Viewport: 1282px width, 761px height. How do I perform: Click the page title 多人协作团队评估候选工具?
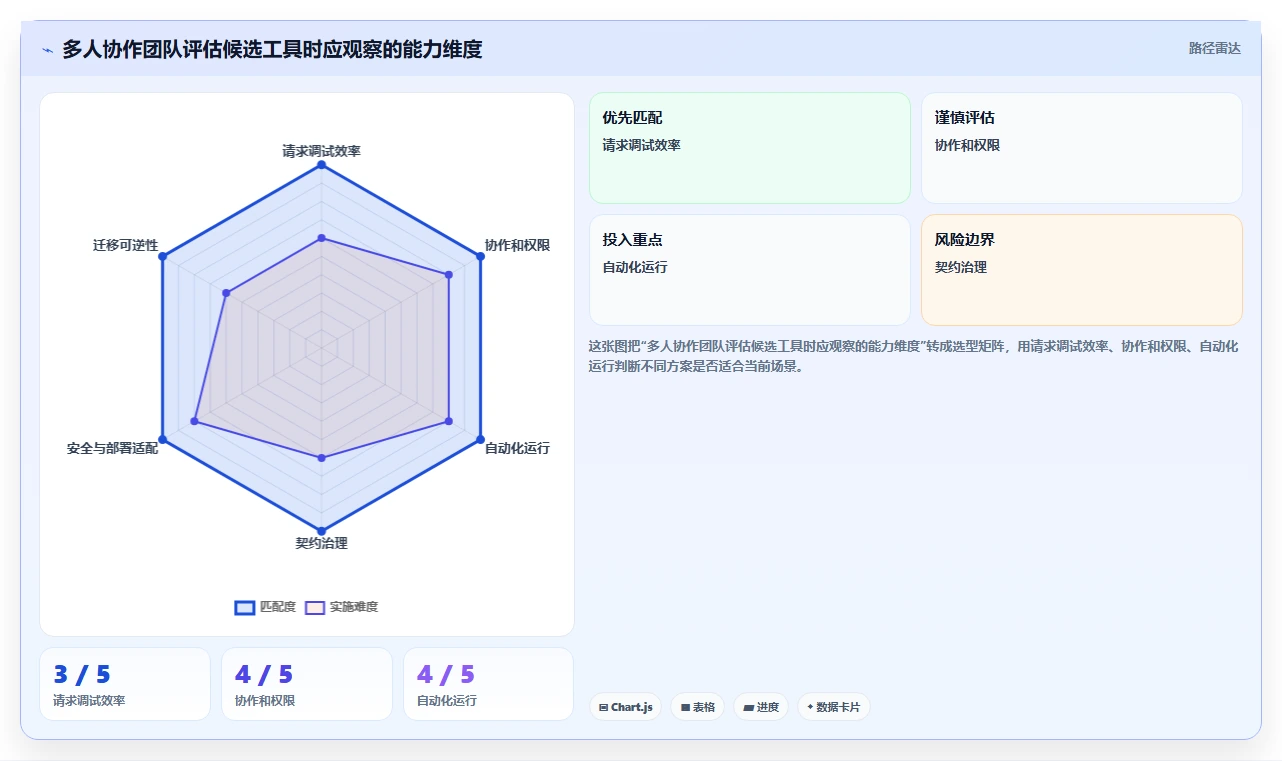click(x=272, y=49)
